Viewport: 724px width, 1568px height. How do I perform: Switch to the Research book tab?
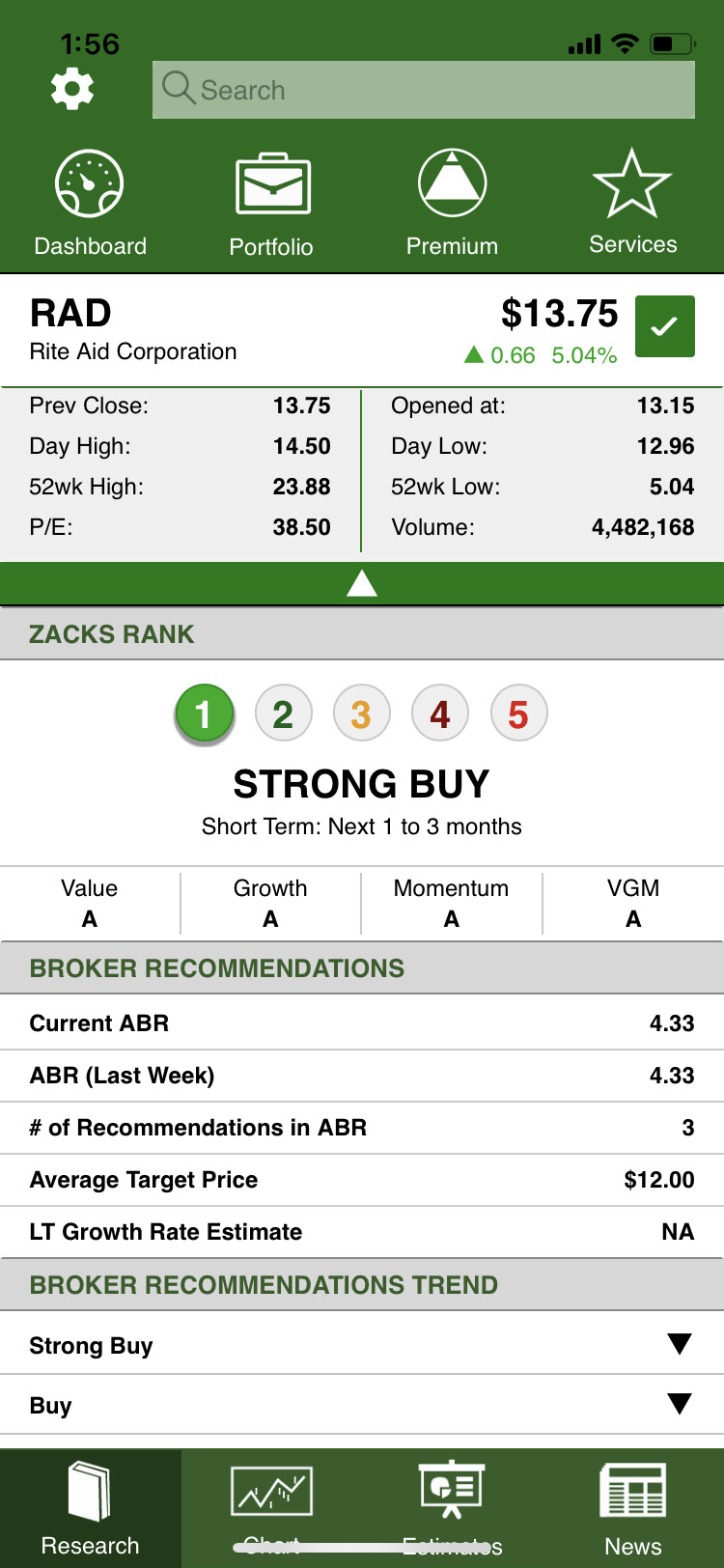tap(90, 1508)
